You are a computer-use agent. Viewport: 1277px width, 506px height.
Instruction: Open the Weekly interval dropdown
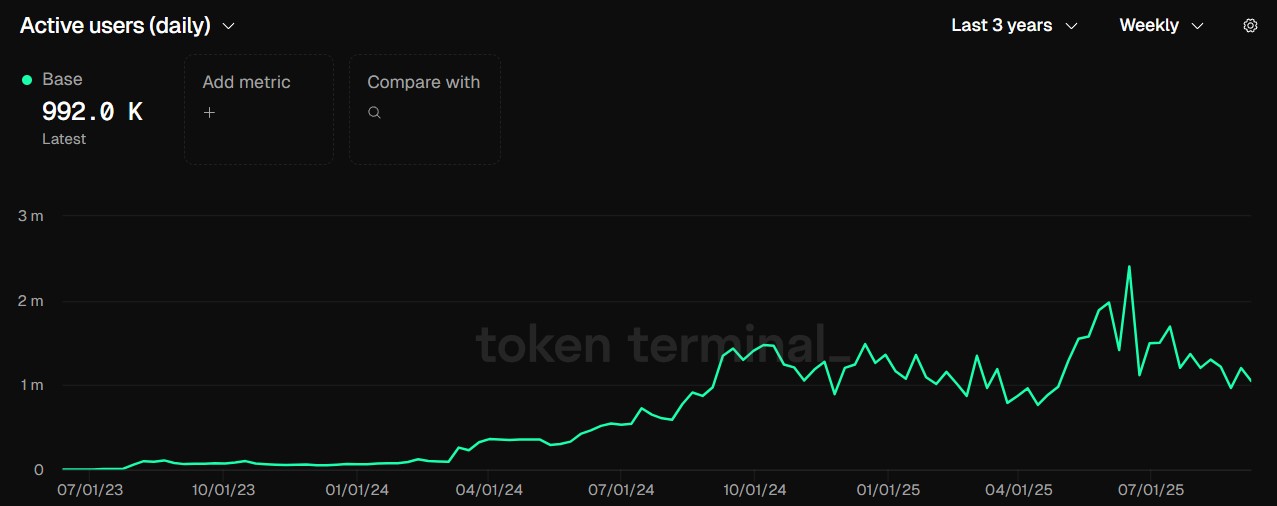click(1160, 26)
